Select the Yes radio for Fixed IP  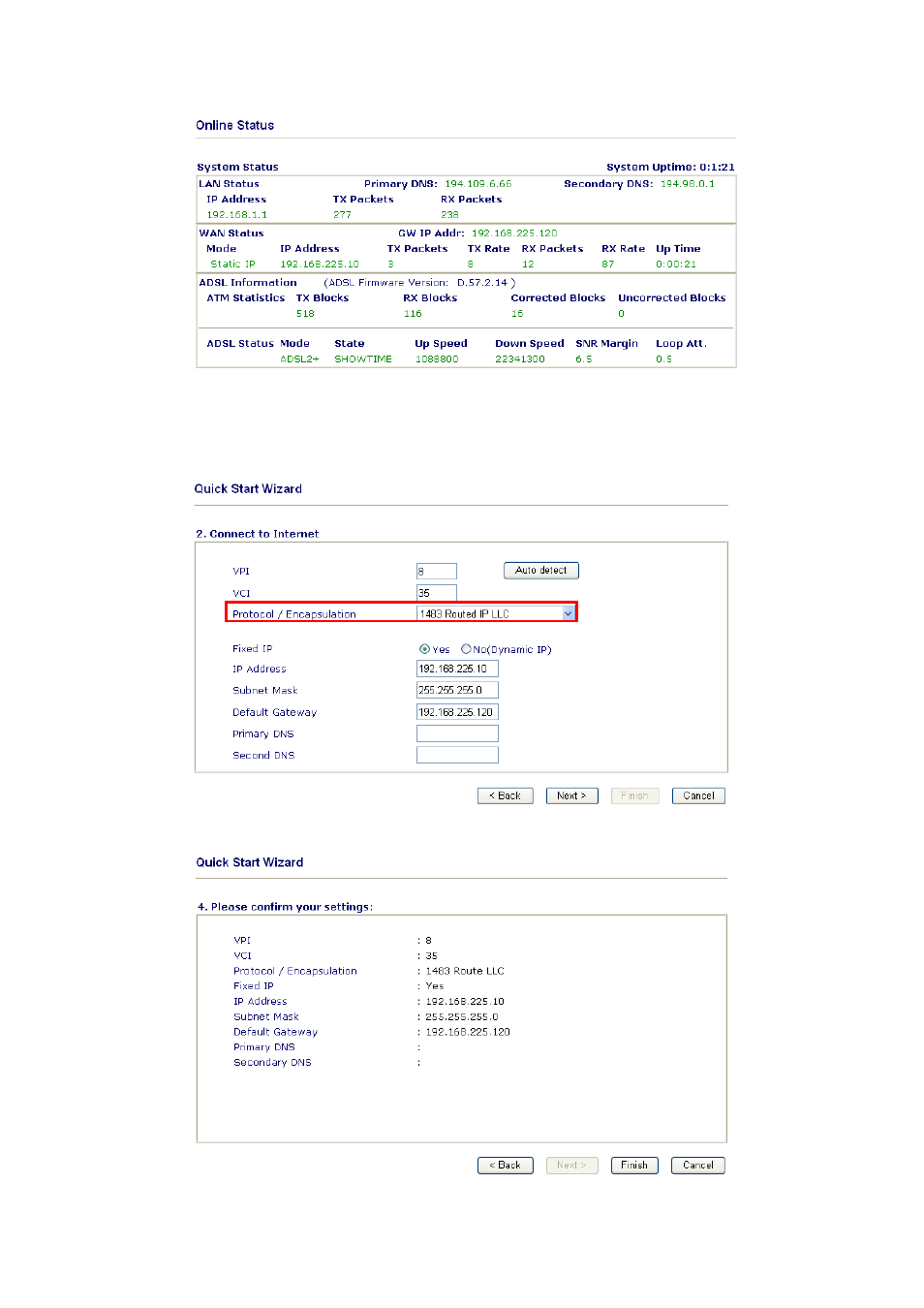pos(424,649)
